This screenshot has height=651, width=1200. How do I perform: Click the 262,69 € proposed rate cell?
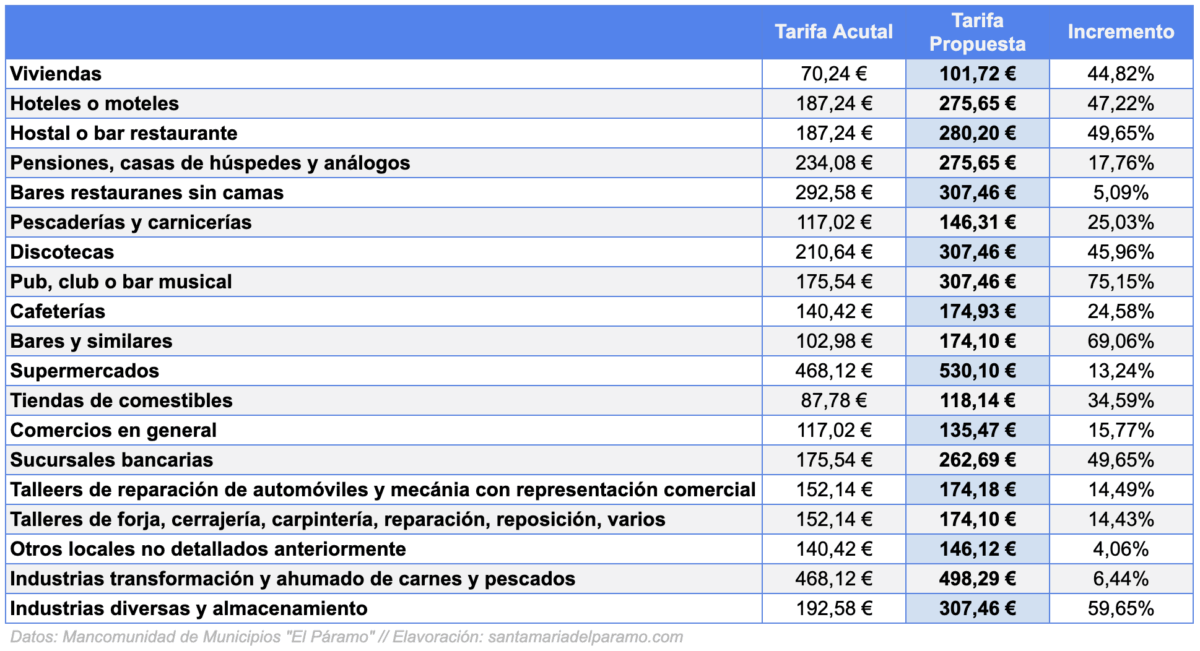(978, 460)
